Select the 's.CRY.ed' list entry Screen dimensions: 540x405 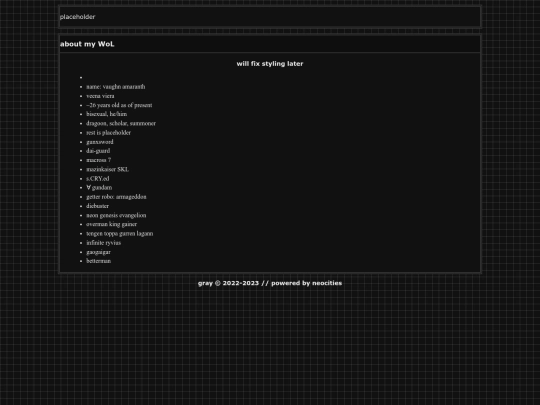(x=98, y=179)
